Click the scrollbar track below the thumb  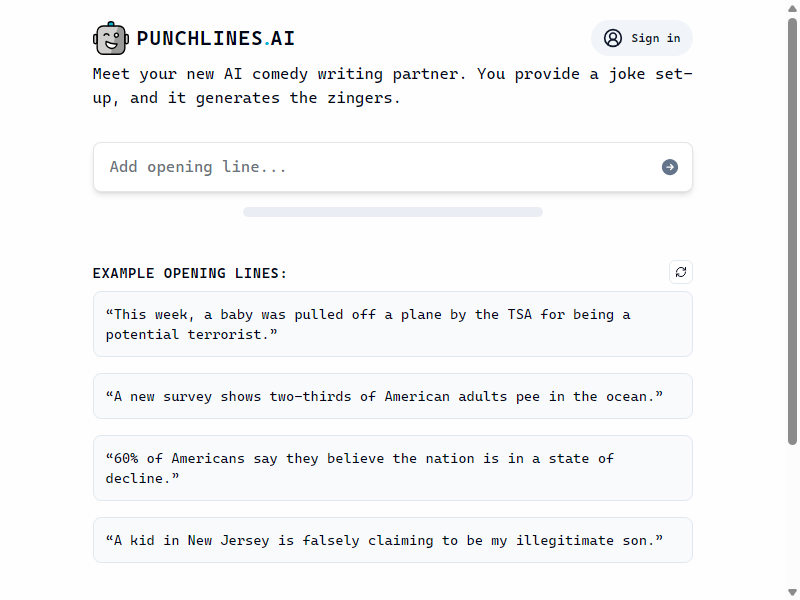[792, 515]
